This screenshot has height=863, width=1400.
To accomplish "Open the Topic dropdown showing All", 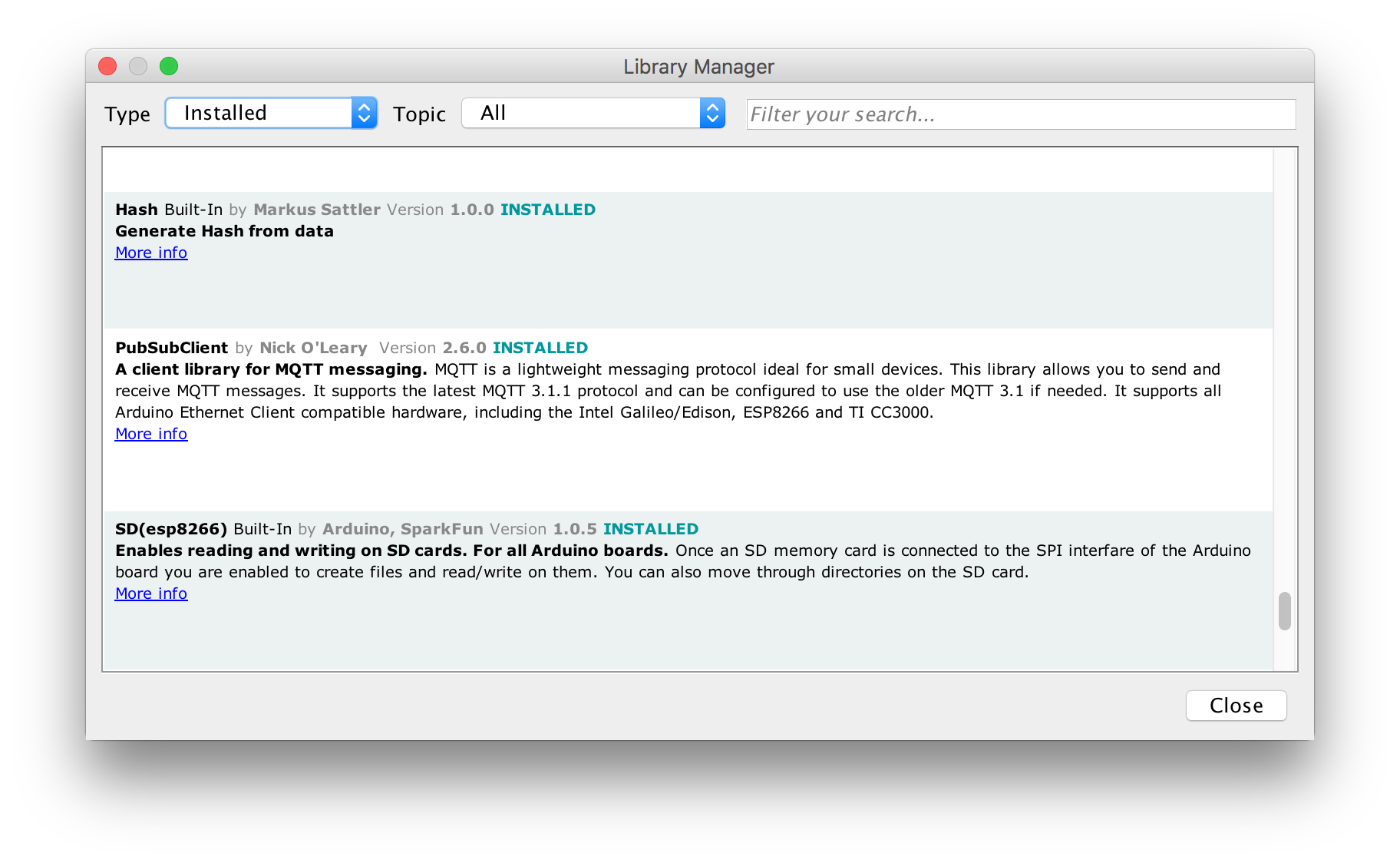I will [593, 113].
